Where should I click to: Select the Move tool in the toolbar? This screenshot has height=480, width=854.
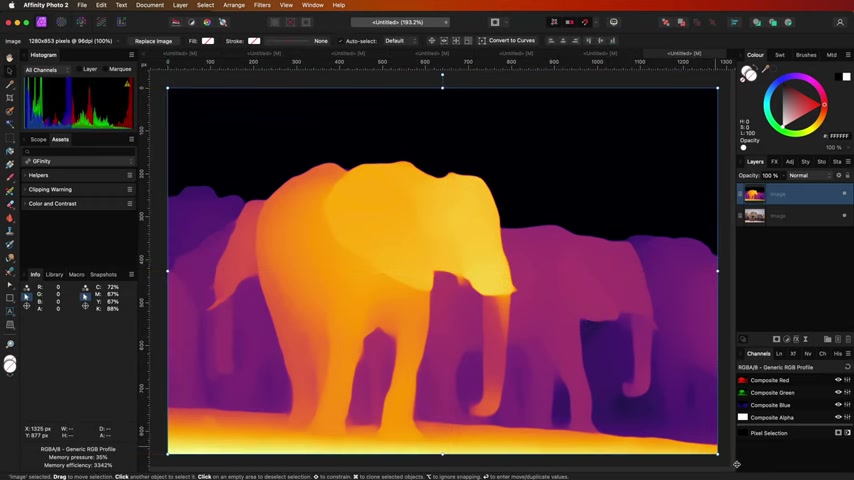10,72
